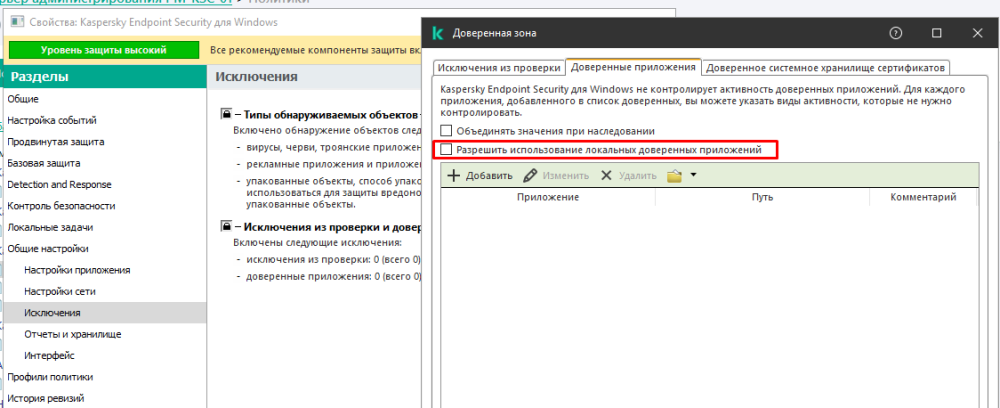Open История ревизий section
The height and width of the screenshot is (408, 1000).
[x=45, y=398]
